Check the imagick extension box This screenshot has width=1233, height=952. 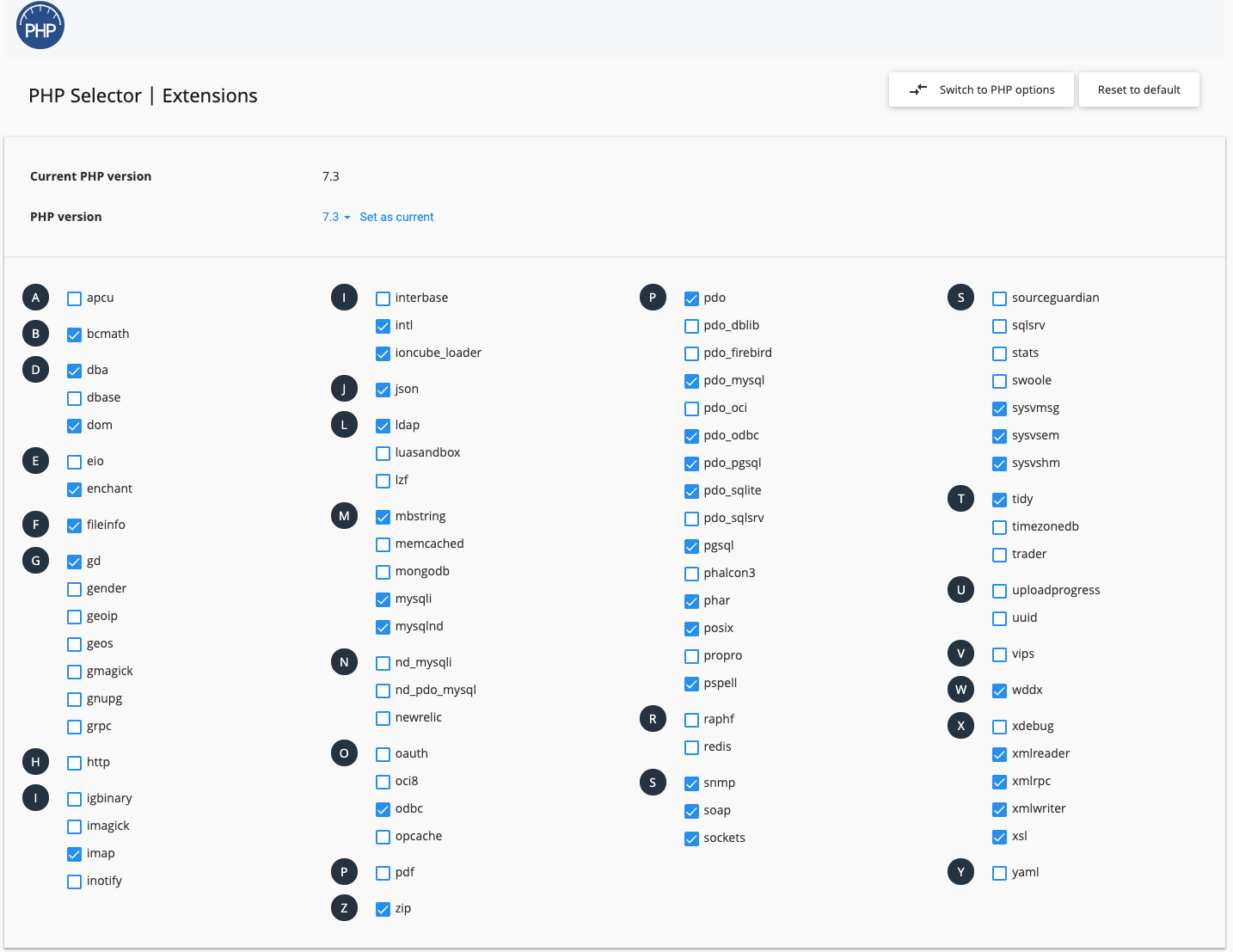point(75,826)
